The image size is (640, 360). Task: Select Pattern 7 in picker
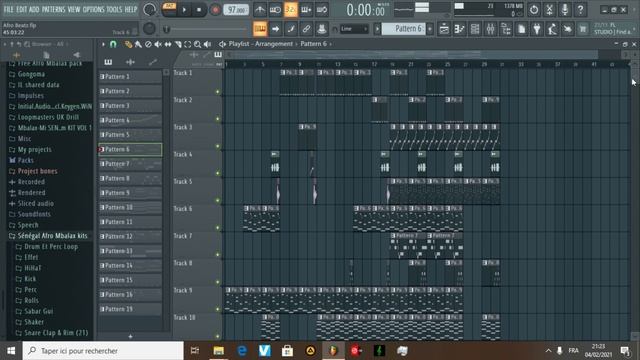pos(130,164)
